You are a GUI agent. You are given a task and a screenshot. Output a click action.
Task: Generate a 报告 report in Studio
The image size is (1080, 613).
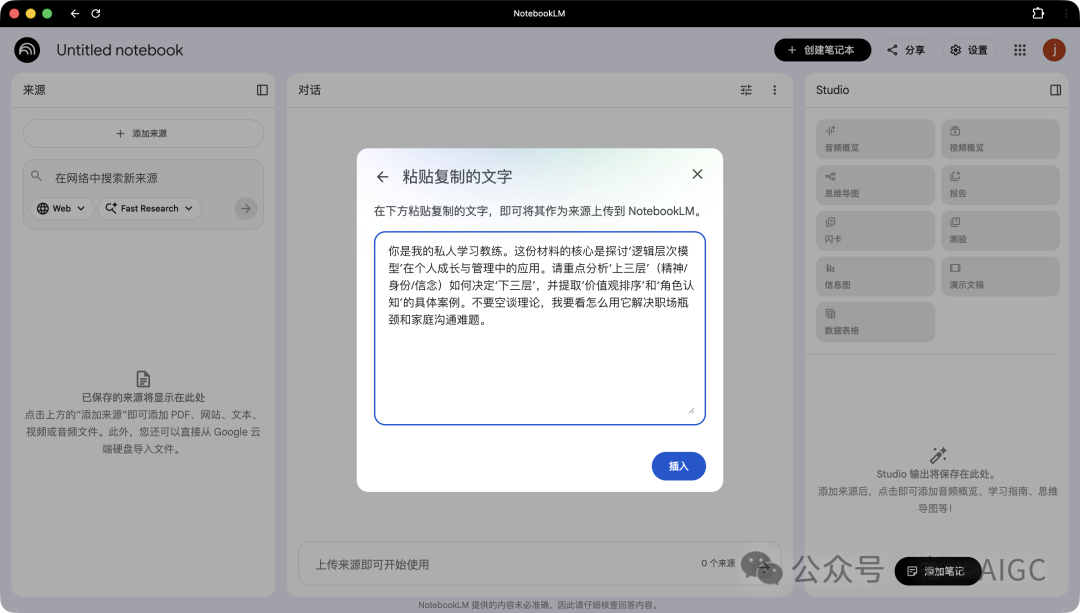tap(1000, 184)
